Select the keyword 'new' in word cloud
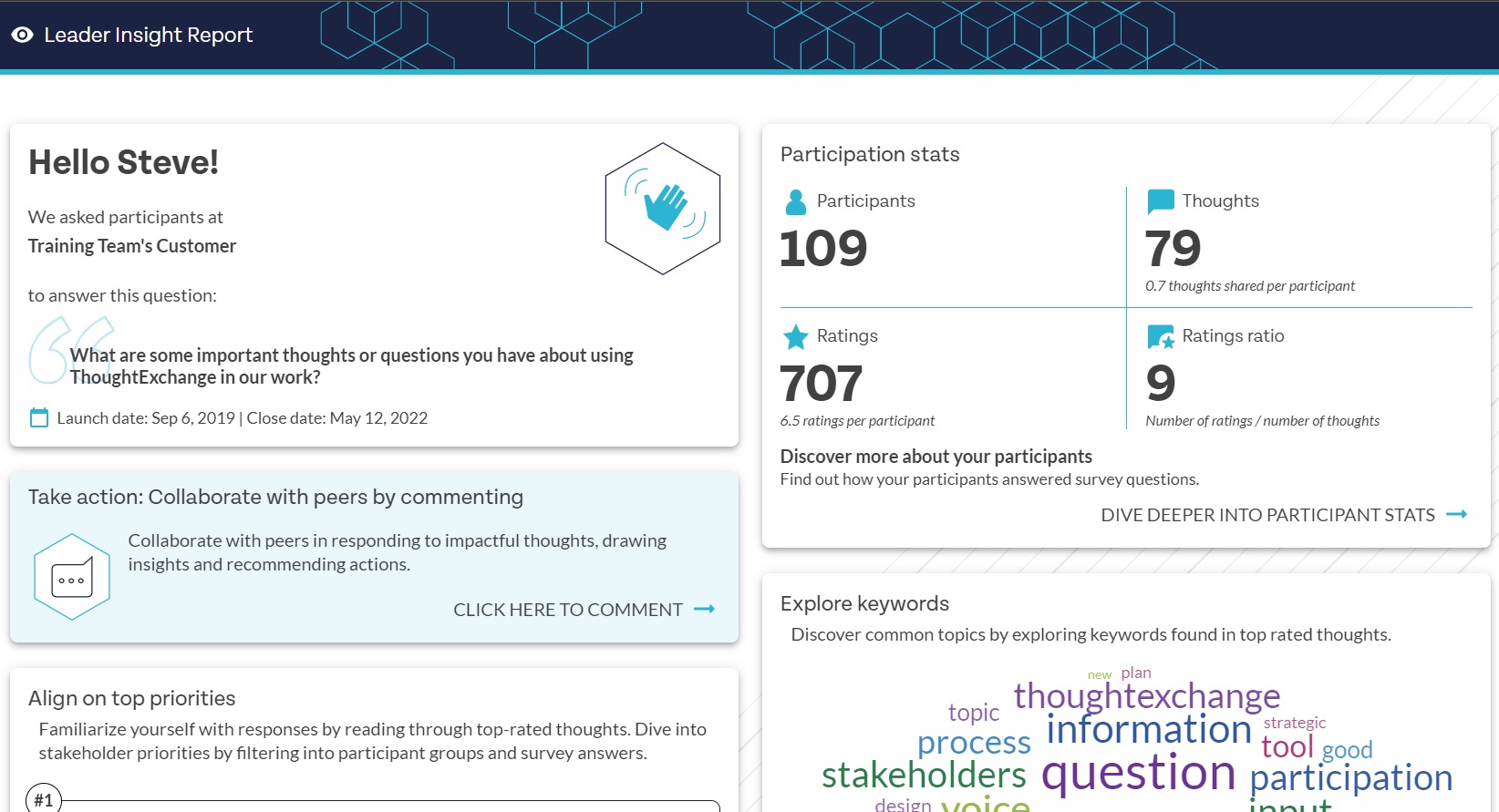Viewport: 1499px width, 812px height. pyautogui.click(x=1100, y=675)
